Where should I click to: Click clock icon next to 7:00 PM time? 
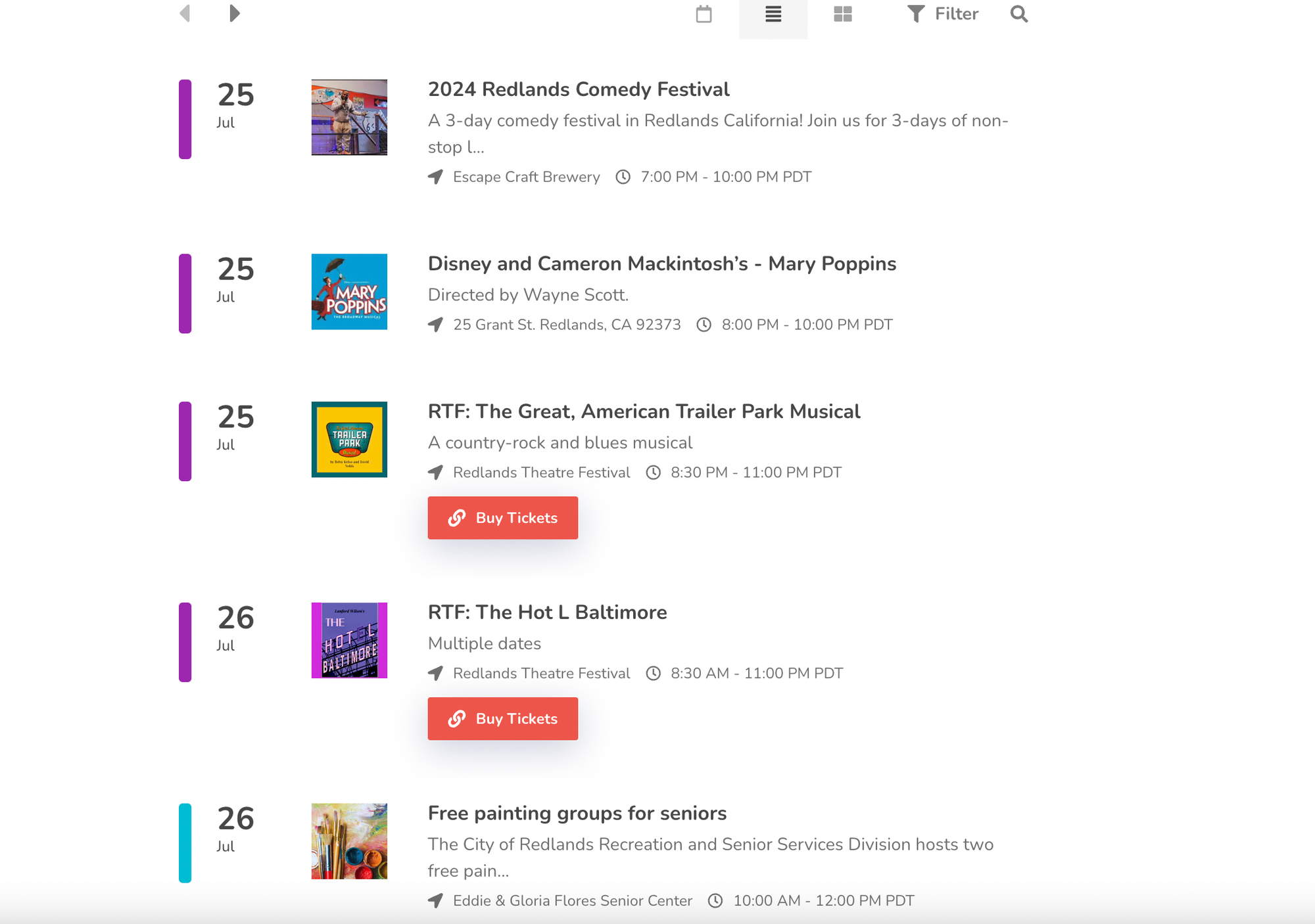(x=623, y=177)
